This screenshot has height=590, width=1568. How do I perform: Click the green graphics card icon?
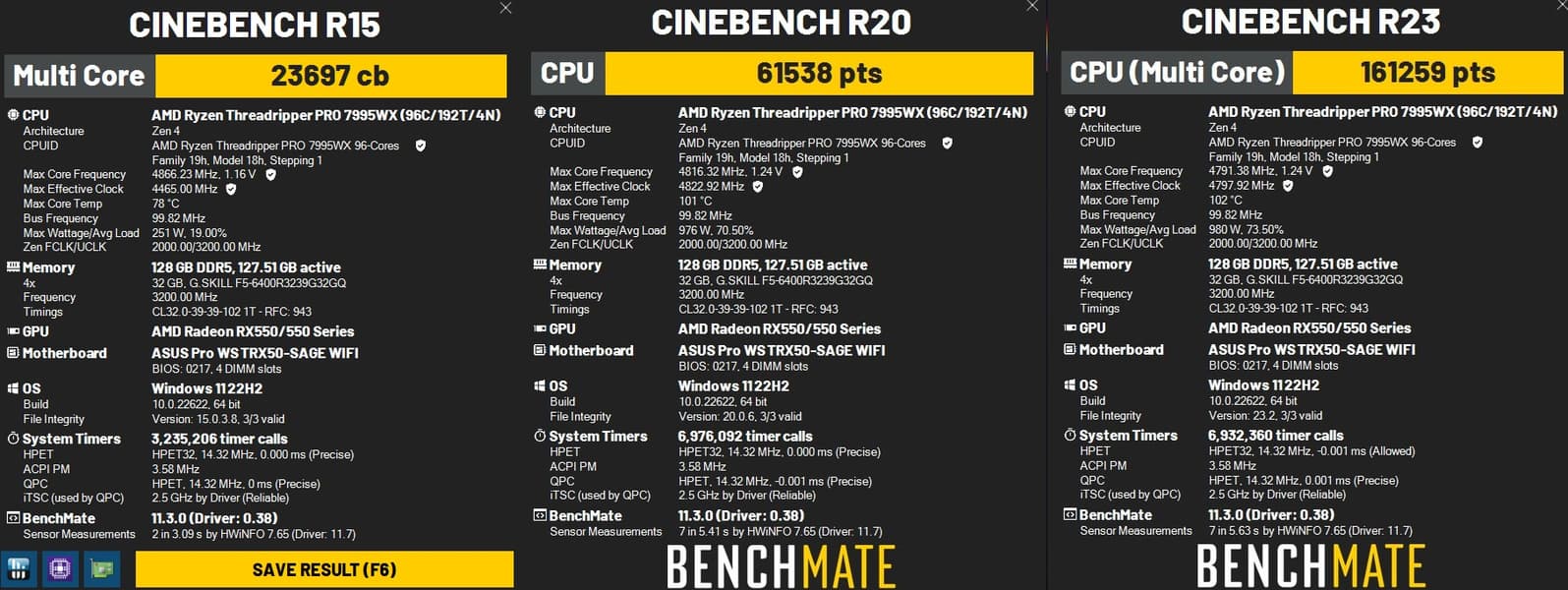[x=101, y=568]
